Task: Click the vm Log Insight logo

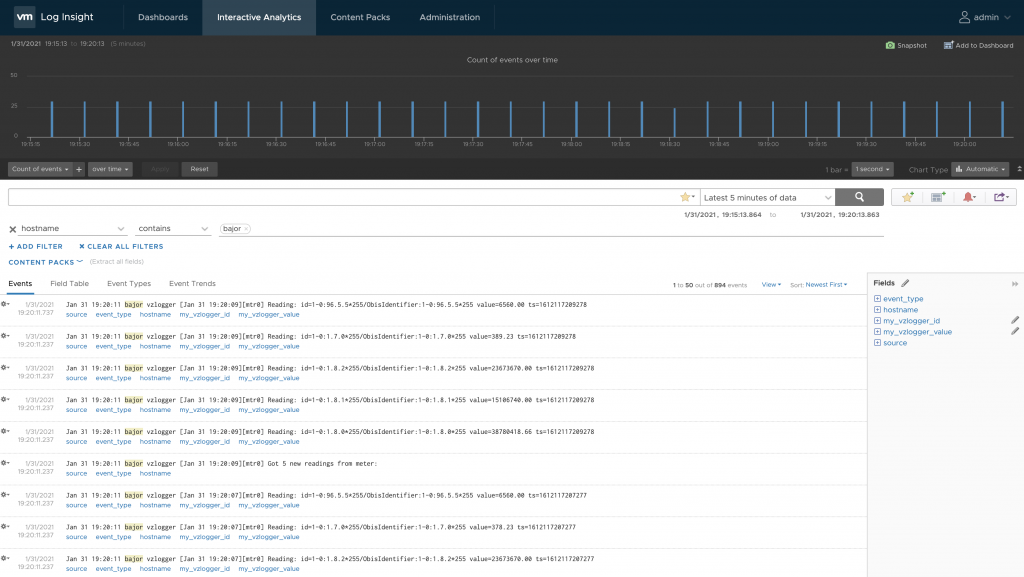Action: [54, 17]
